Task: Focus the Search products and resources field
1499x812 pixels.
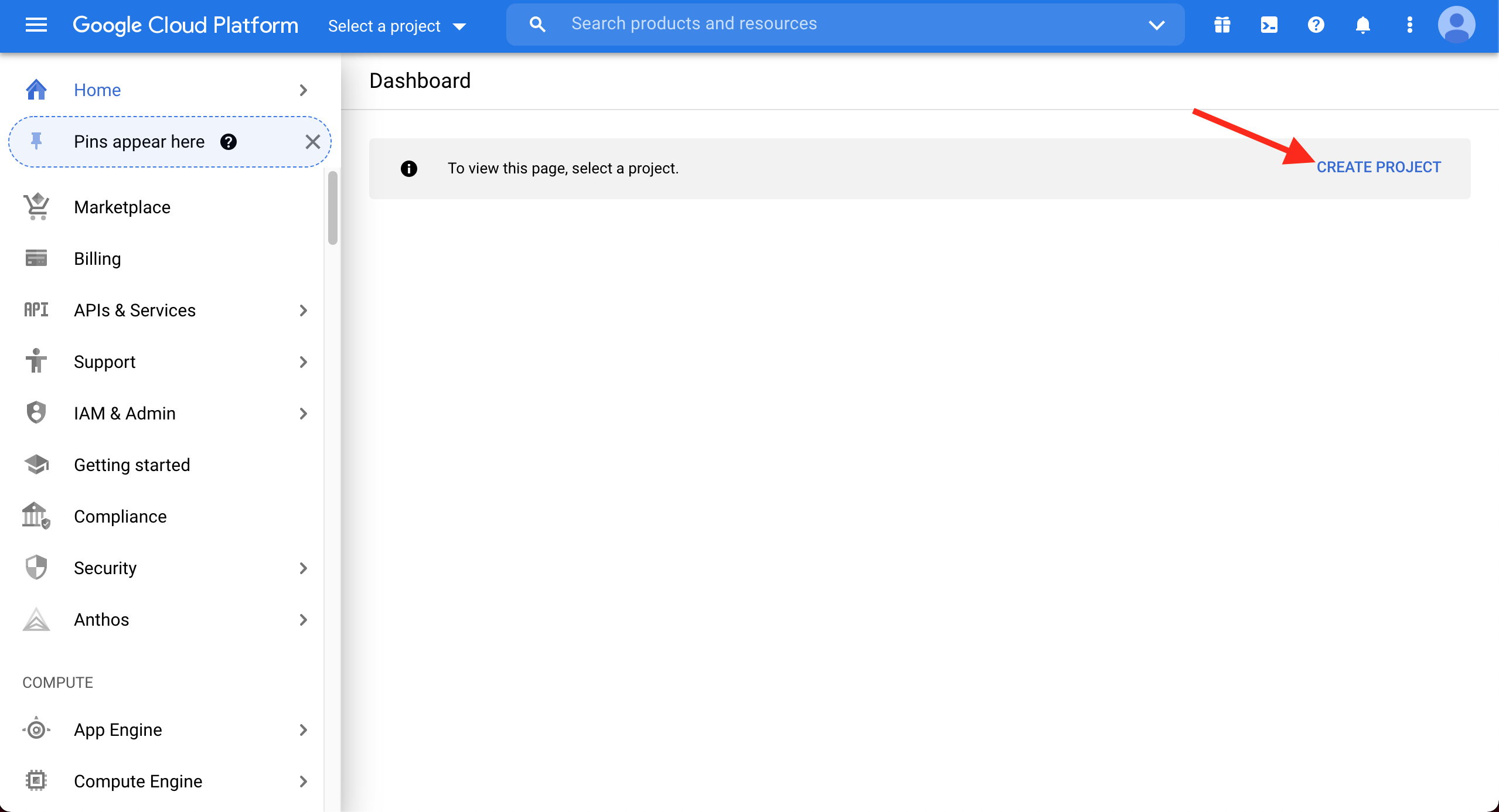Action: tap(845, 25)
